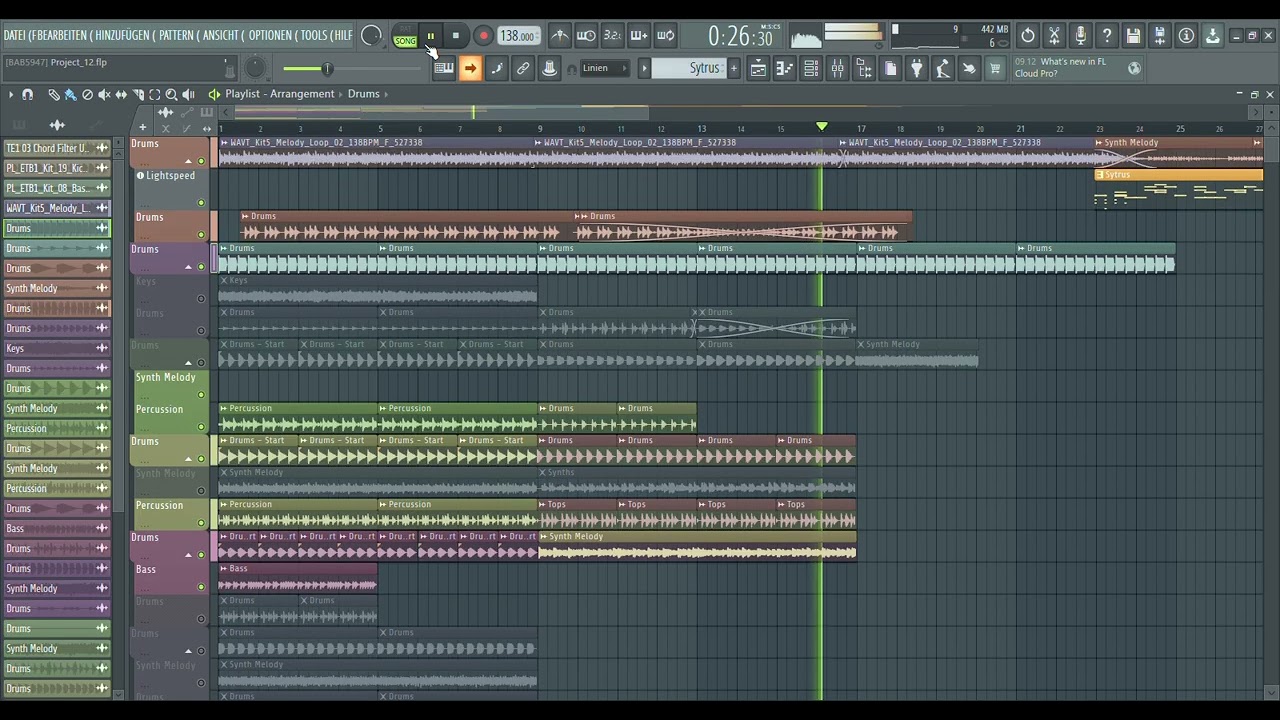
Task: Toggle the overdub icon
Action: [638, 36]
